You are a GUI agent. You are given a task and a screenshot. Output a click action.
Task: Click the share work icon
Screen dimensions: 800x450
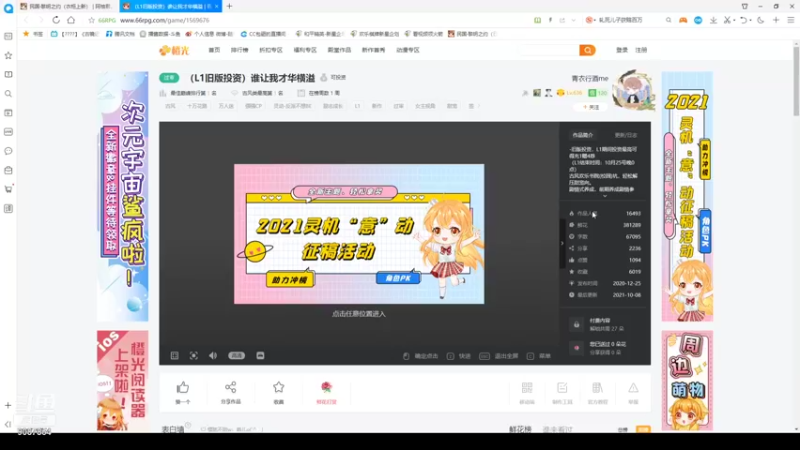point(231,387)
